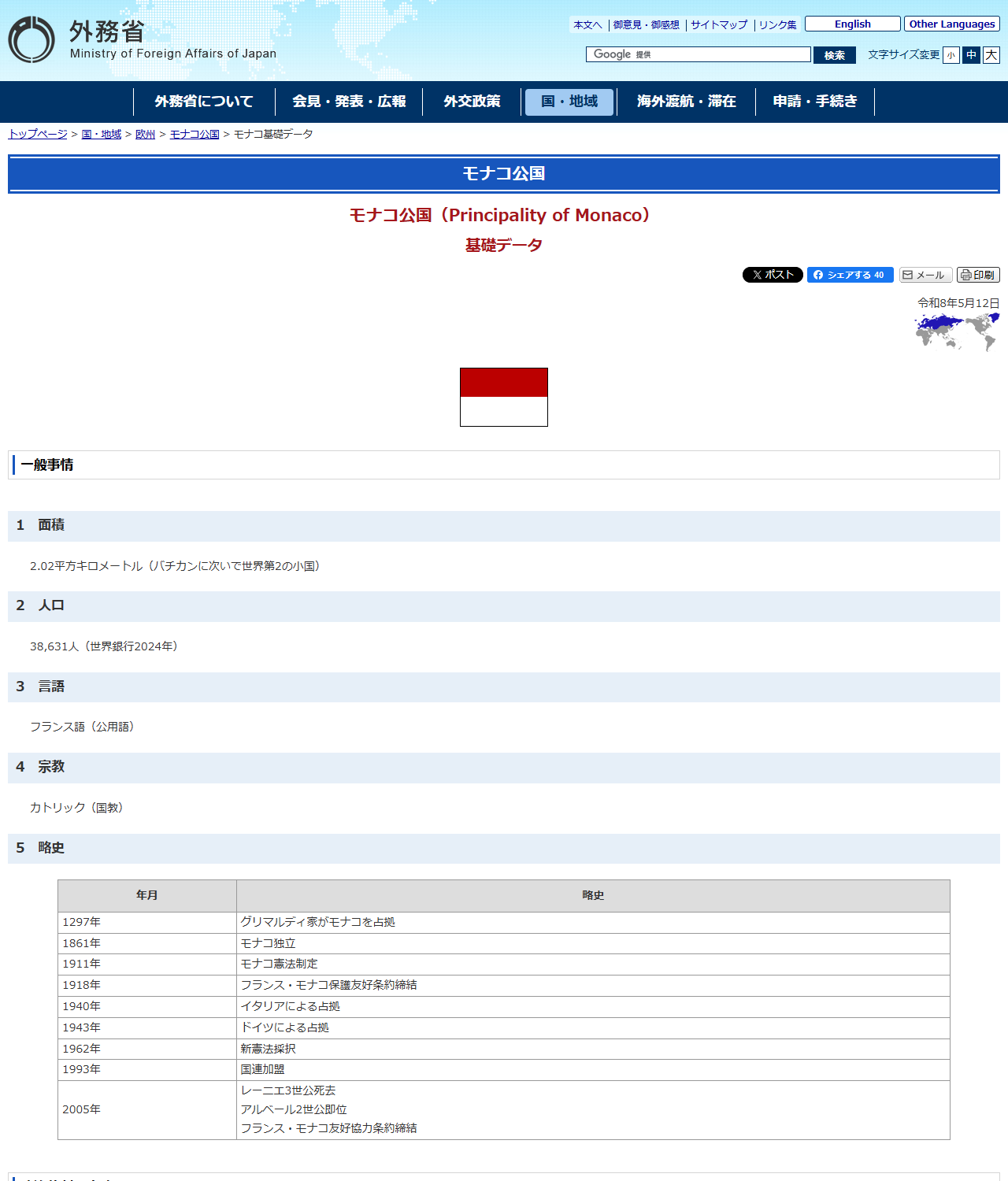Go to 国・地域 in the breadcrumb
The height and width of the screenshot is (1181, 1008).
[x=102, y=135]
